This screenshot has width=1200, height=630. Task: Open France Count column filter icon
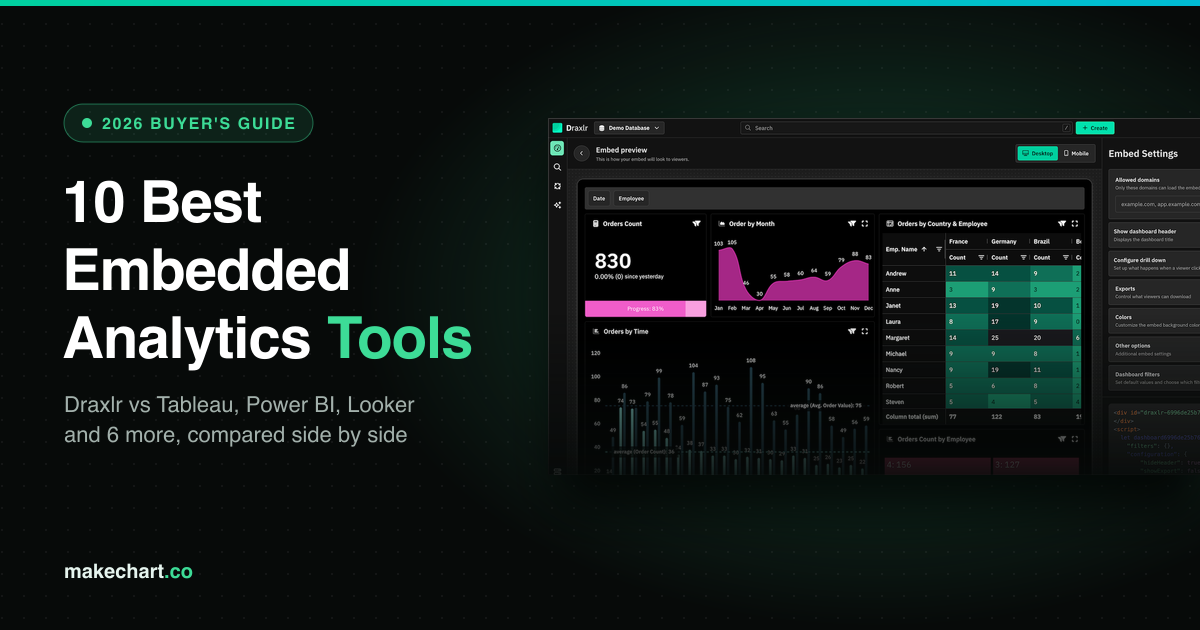(981, 257)
